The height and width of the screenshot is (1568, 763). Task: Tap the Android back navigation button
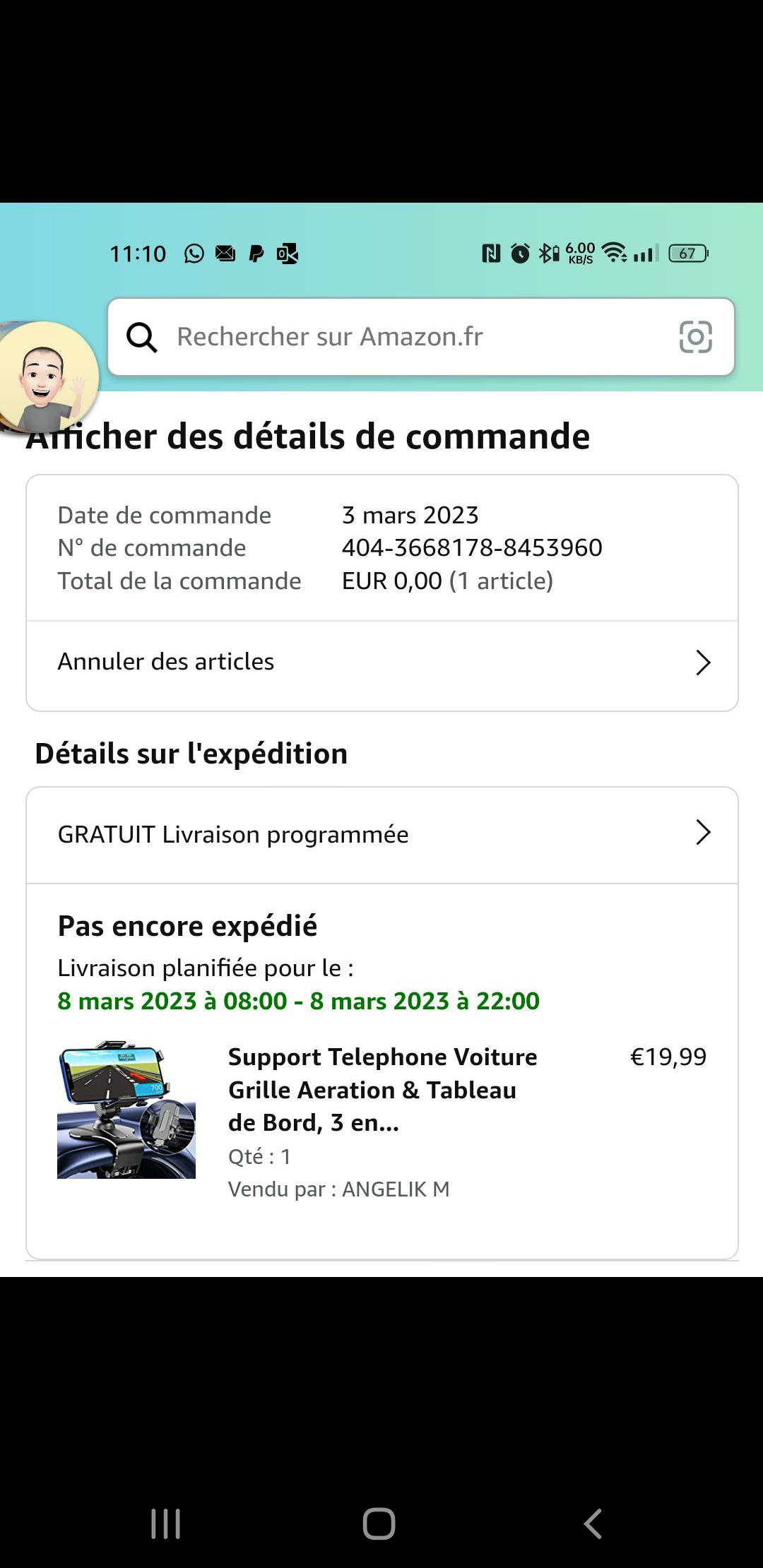click(593, 1524)
